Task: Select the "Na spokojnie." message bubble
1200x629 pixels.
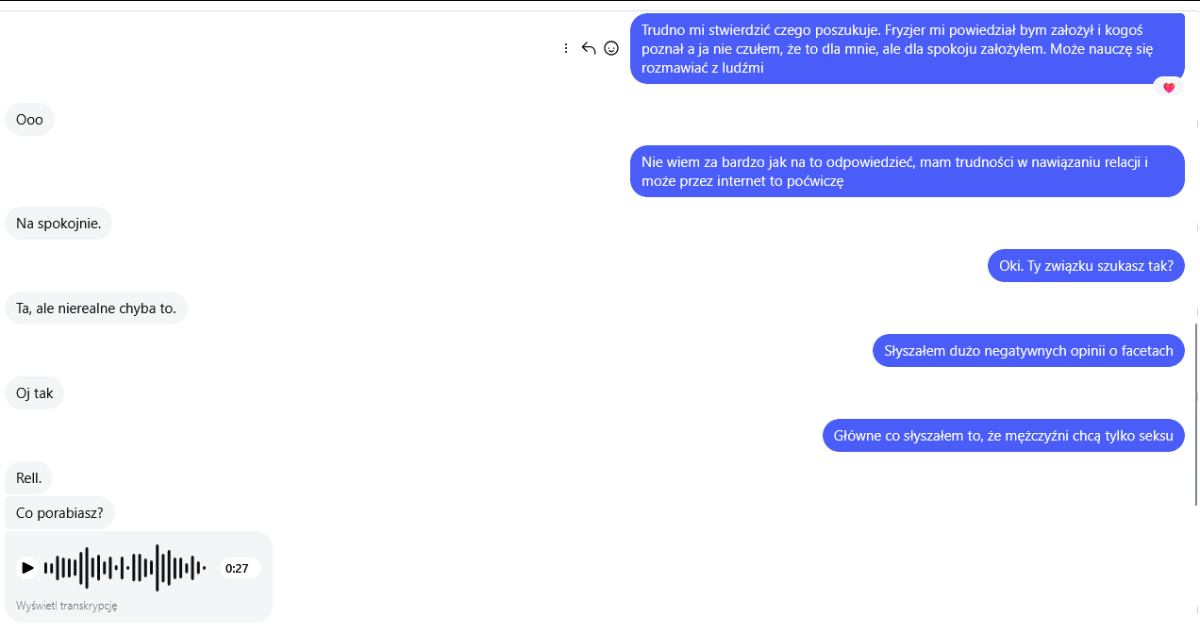Action: [x=58, y=223]
